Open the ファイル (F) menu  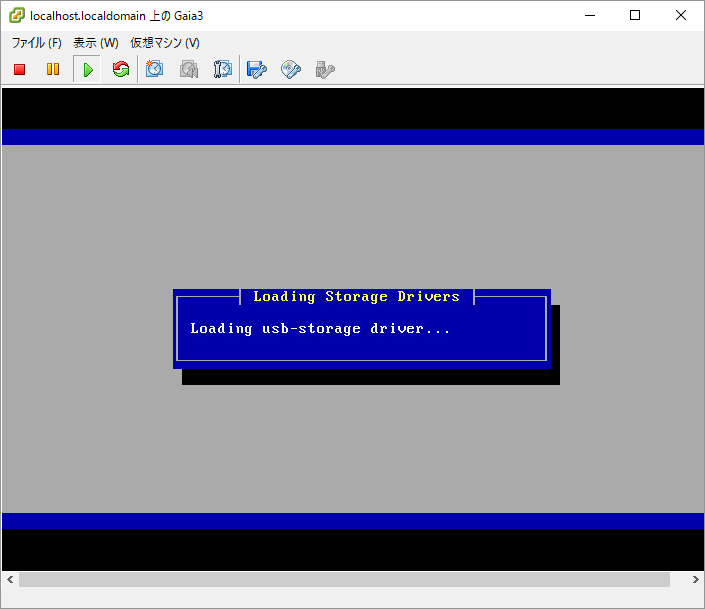pos(36,43)
